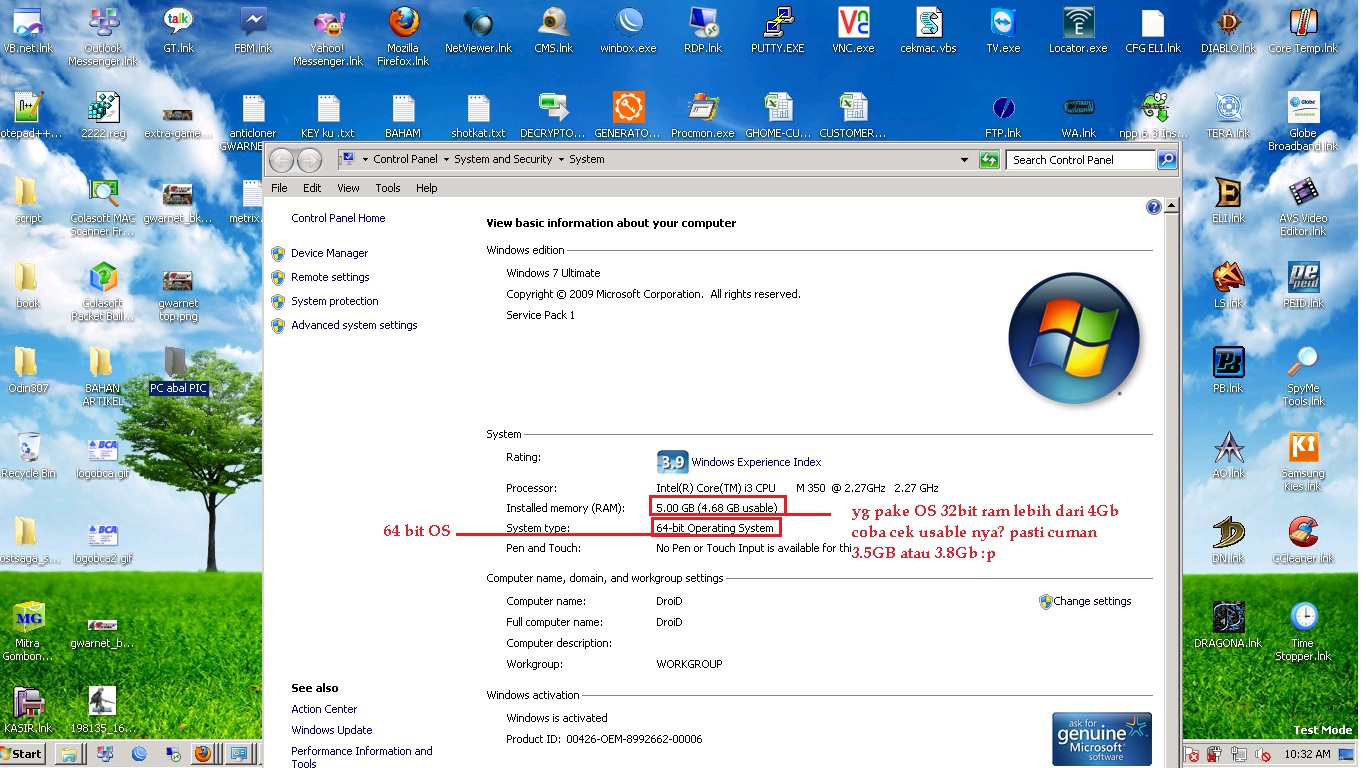
Task: Open the File menu
Action: [280, 188]
